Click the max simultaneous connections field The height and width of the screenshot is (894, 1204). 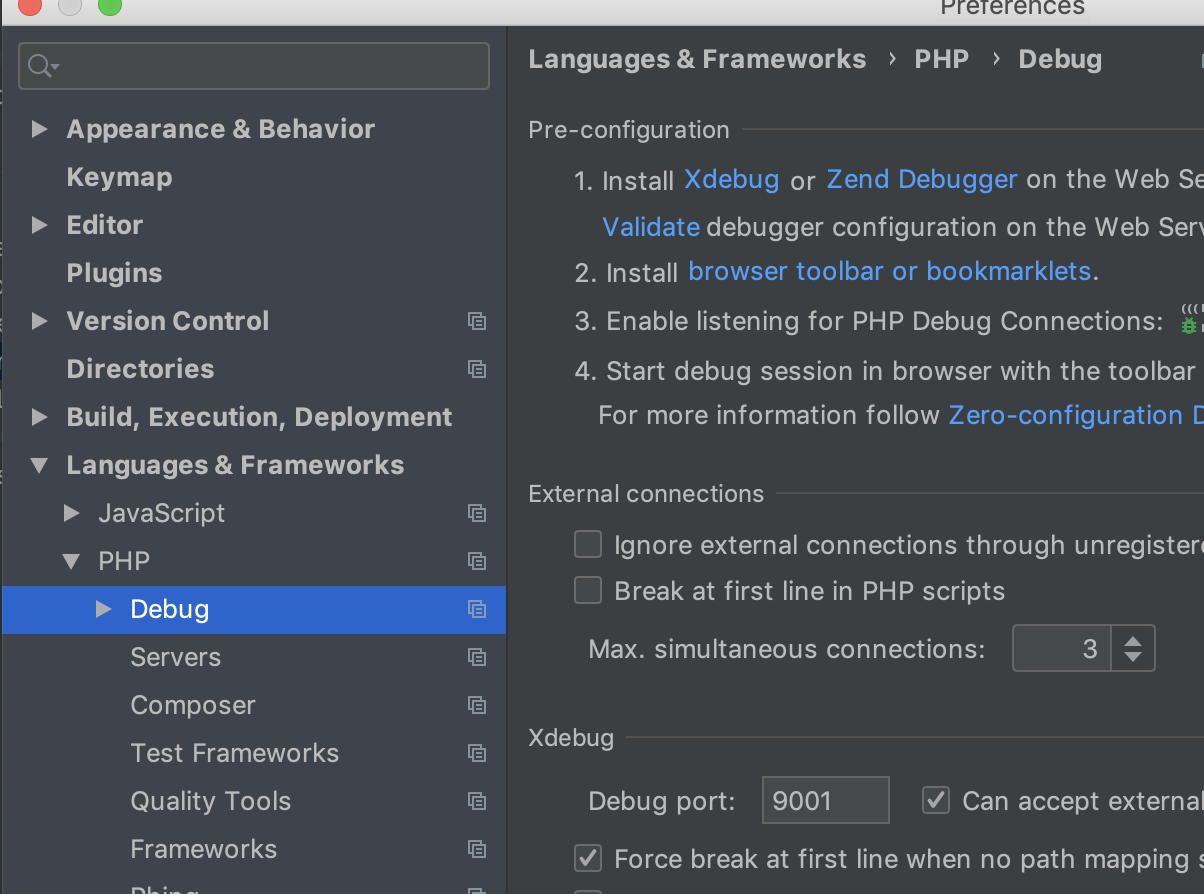(x=1062, y=648)
